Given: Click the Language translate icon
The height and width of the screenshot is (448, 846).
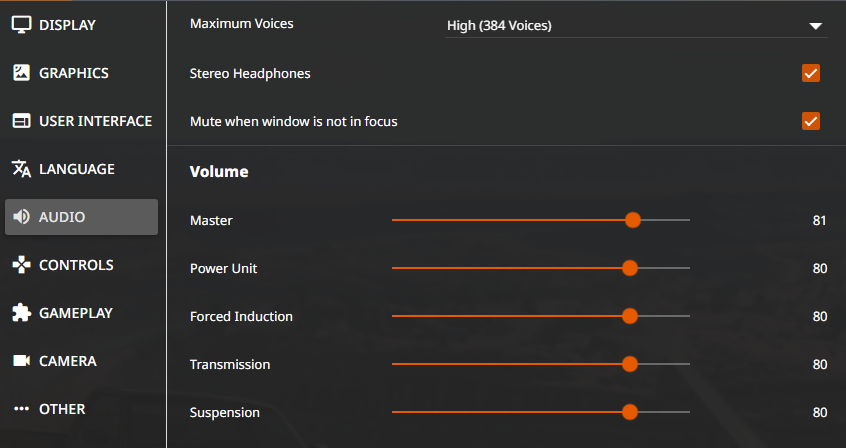Looking at the screenshot, I should 22,169.
